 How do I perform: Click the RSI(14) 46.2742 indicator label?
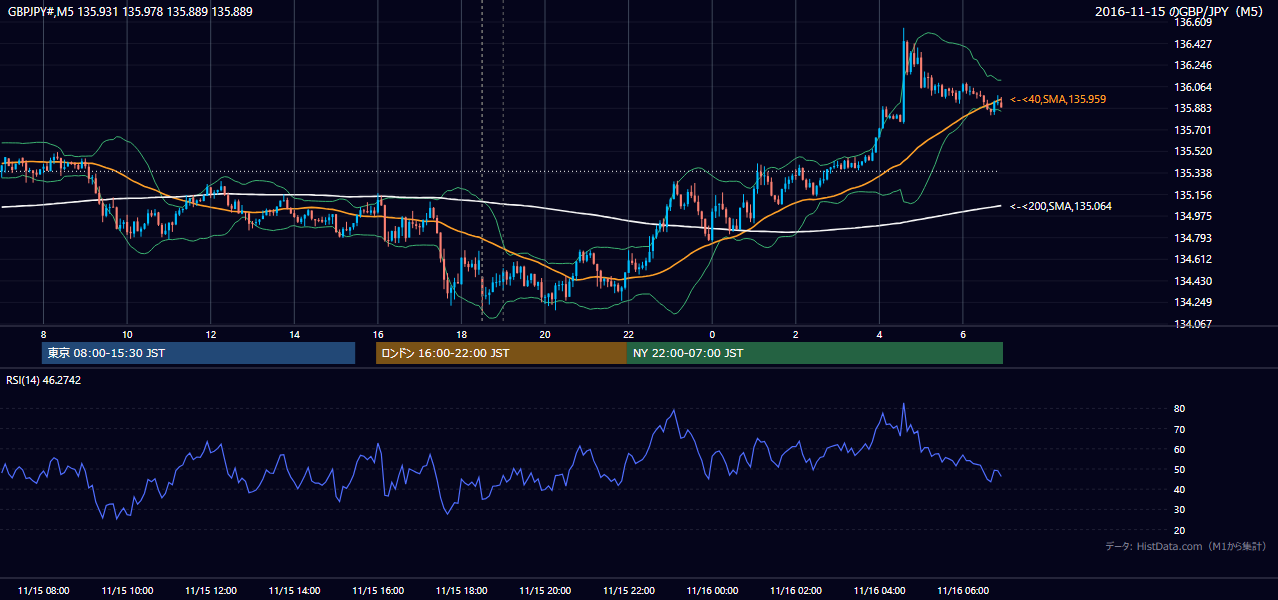(x=43, y=380)
